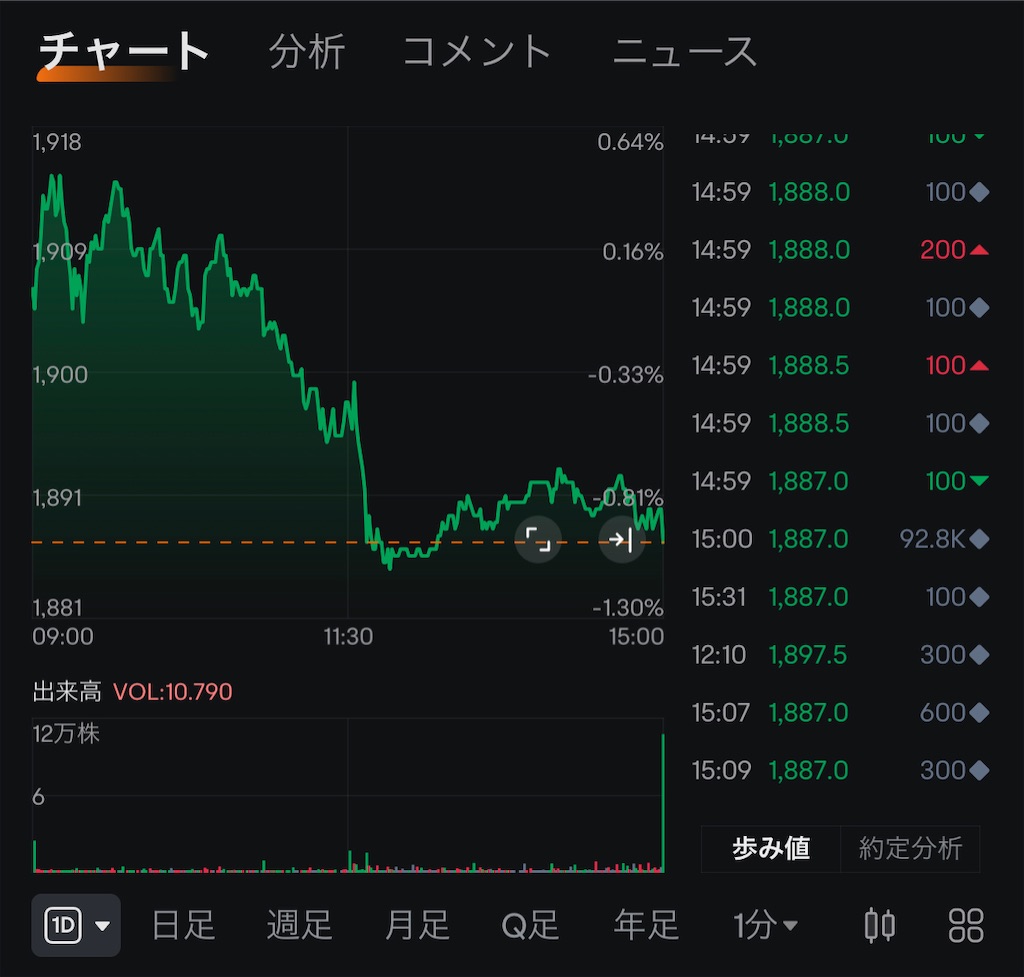Choose 月足 monthly chart
Image resolution: width=1024 pixels, height=977 pixels.
(417, 925)
